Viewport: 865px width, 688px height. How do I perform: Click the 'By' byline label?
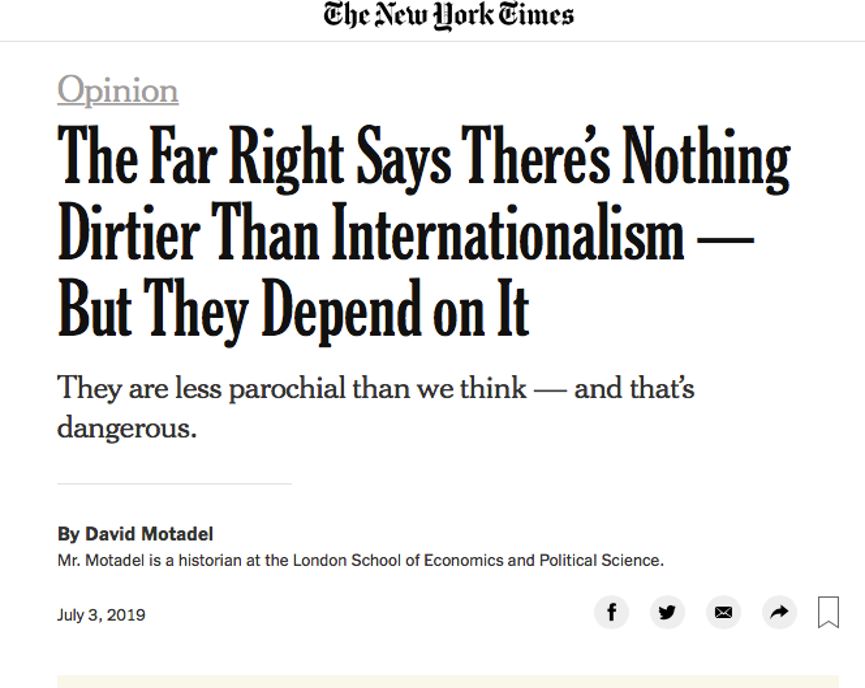pos(68,535)
